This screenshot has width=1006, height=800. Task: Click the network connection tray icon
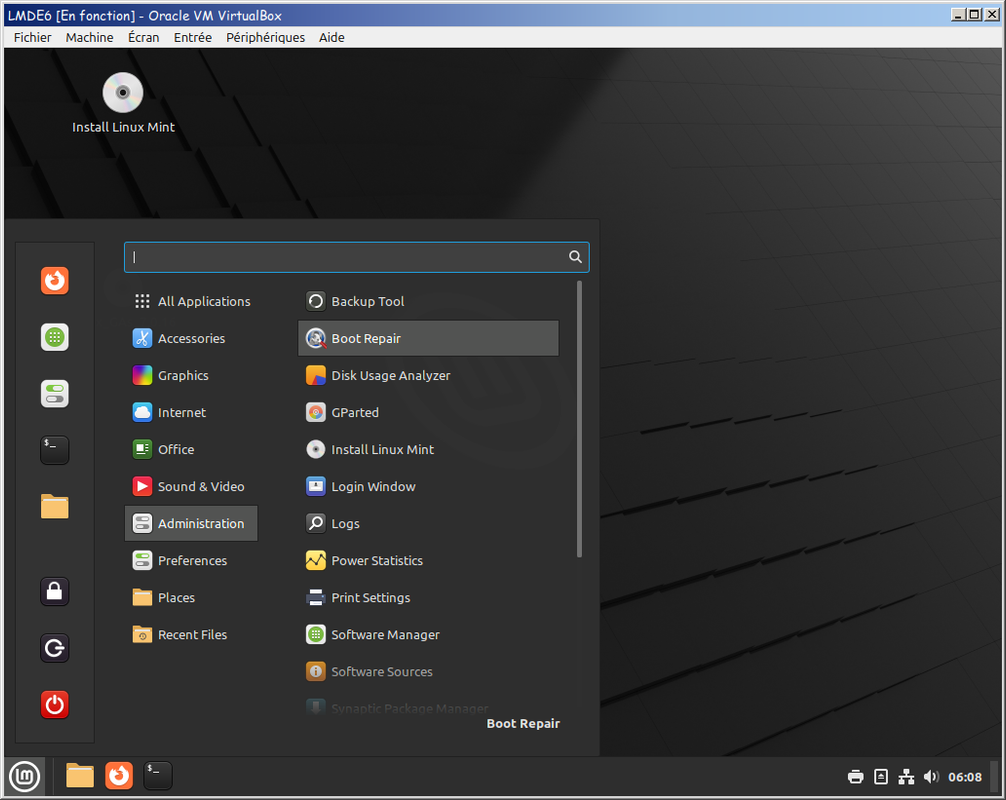(906, 777)
